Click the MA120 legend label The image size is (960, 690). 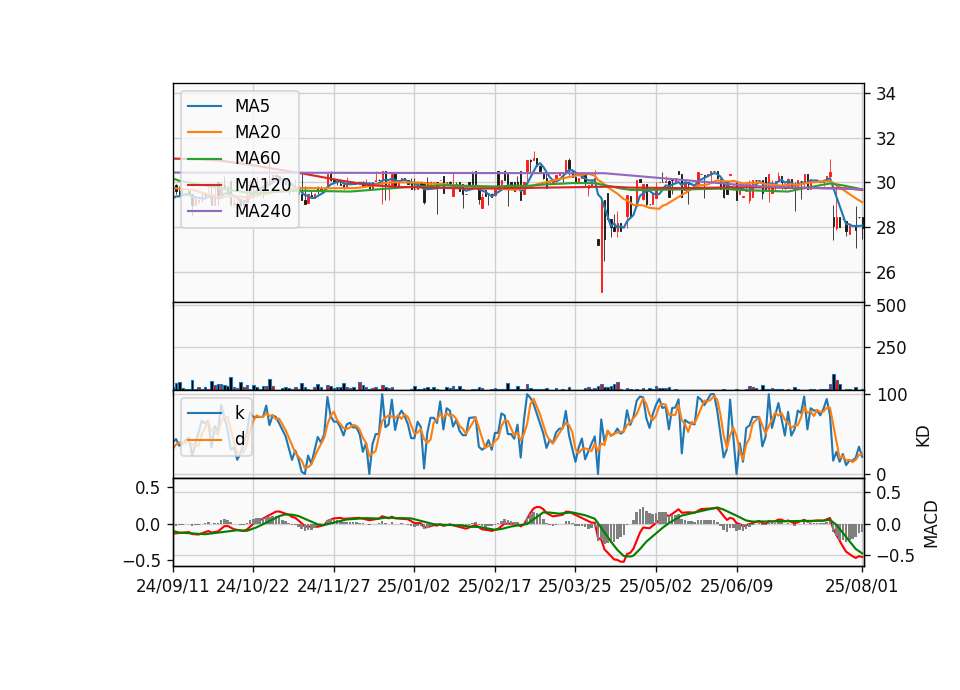point(263,184)
